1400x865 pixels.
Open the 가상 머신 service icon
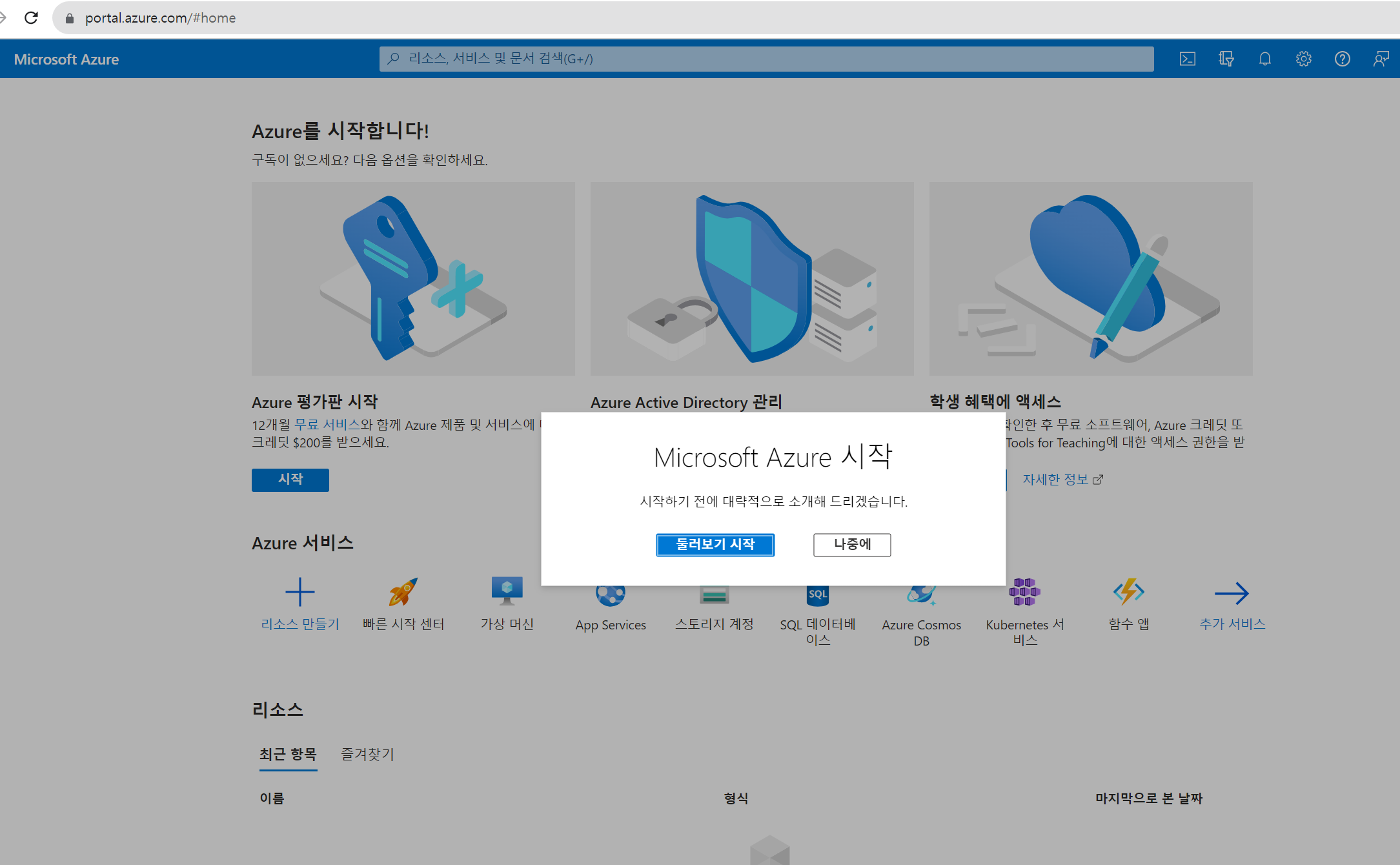point(507,591)
